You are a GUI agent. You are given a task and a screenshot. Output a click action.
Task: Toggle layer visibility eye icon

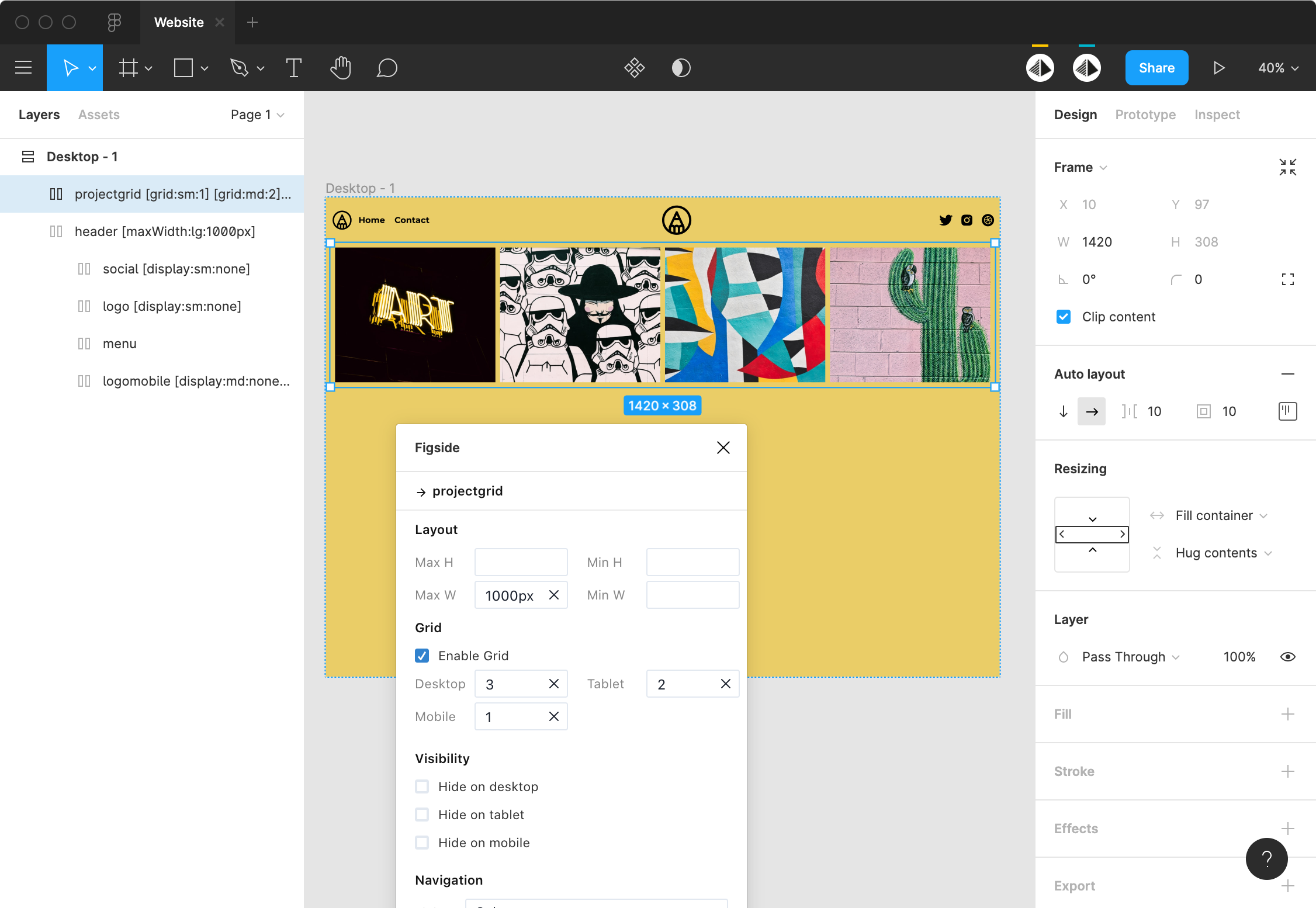tap(1288, 657)
